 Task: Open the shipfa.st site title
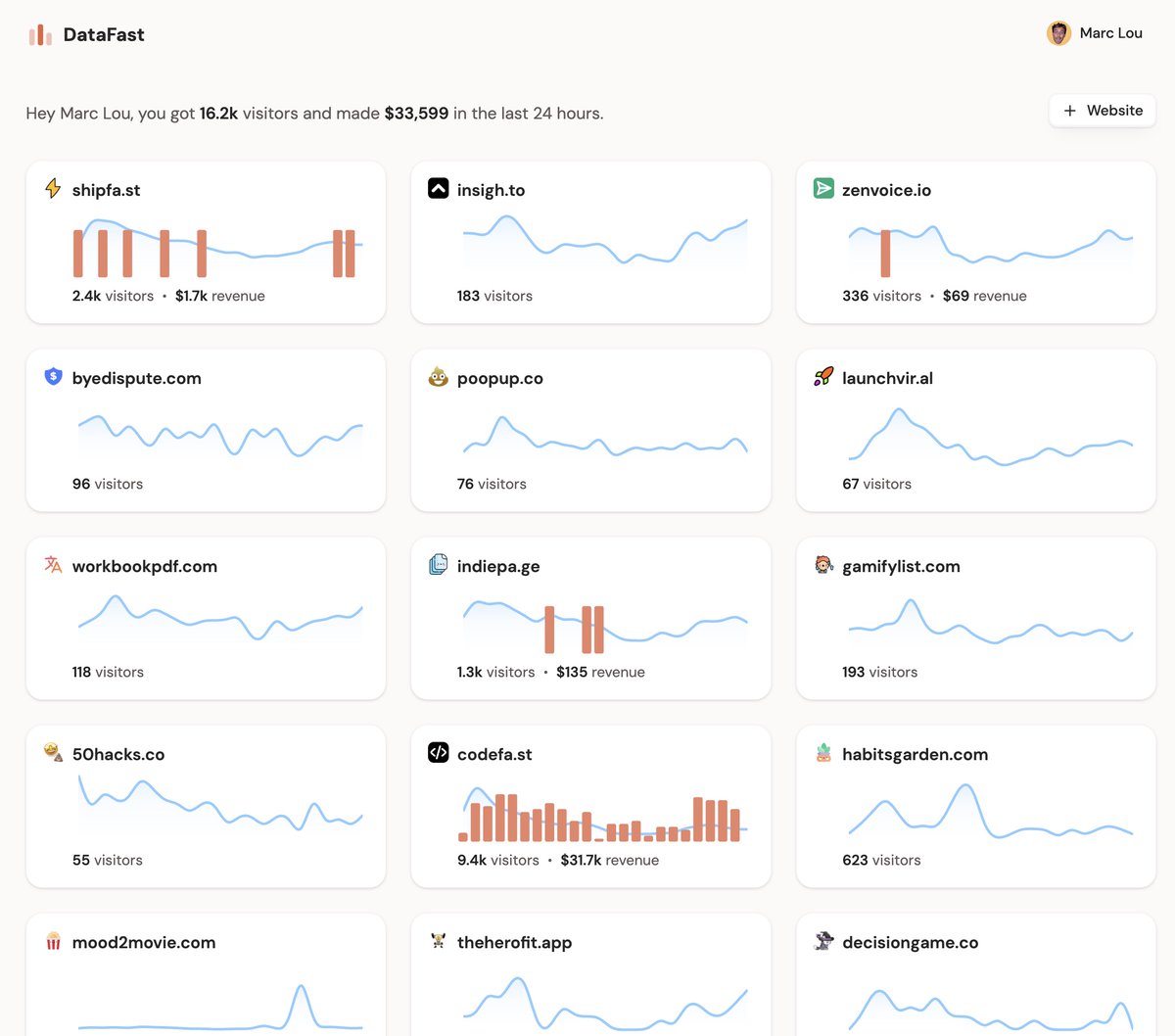click(x=106, y=190)
